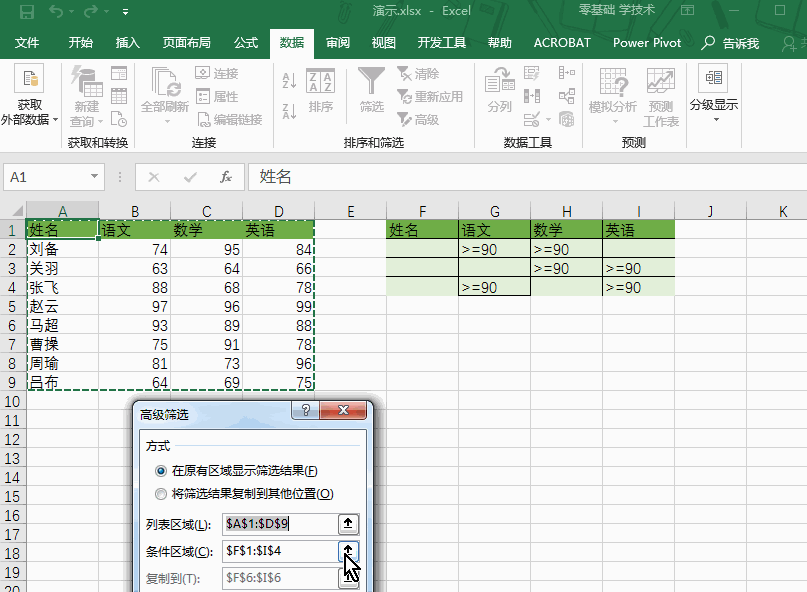Open data range 属性
Screen dimensions: 807x592
coord(217,96)
